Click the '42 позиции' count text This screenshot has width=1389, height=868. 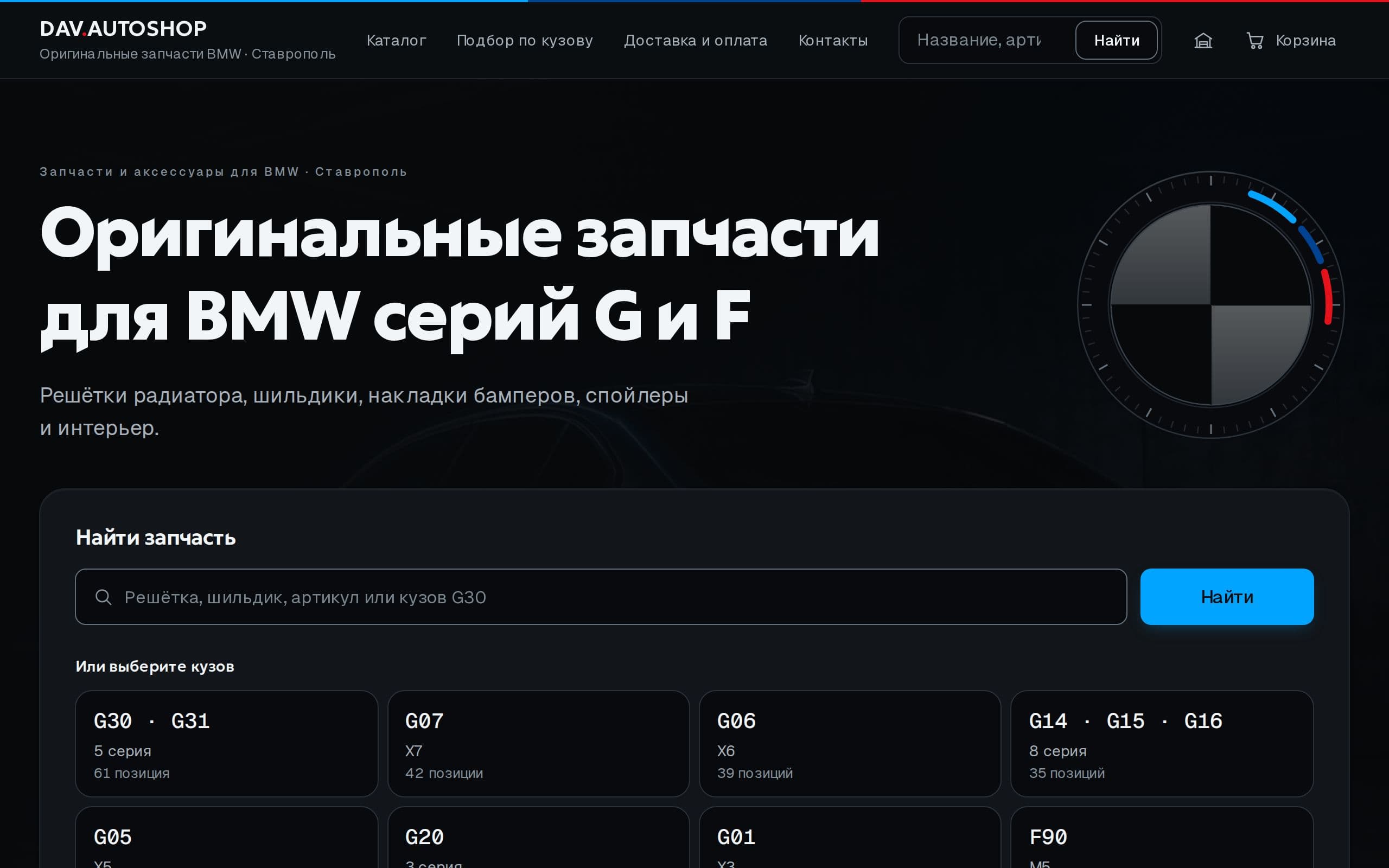[x=444, y=773]
